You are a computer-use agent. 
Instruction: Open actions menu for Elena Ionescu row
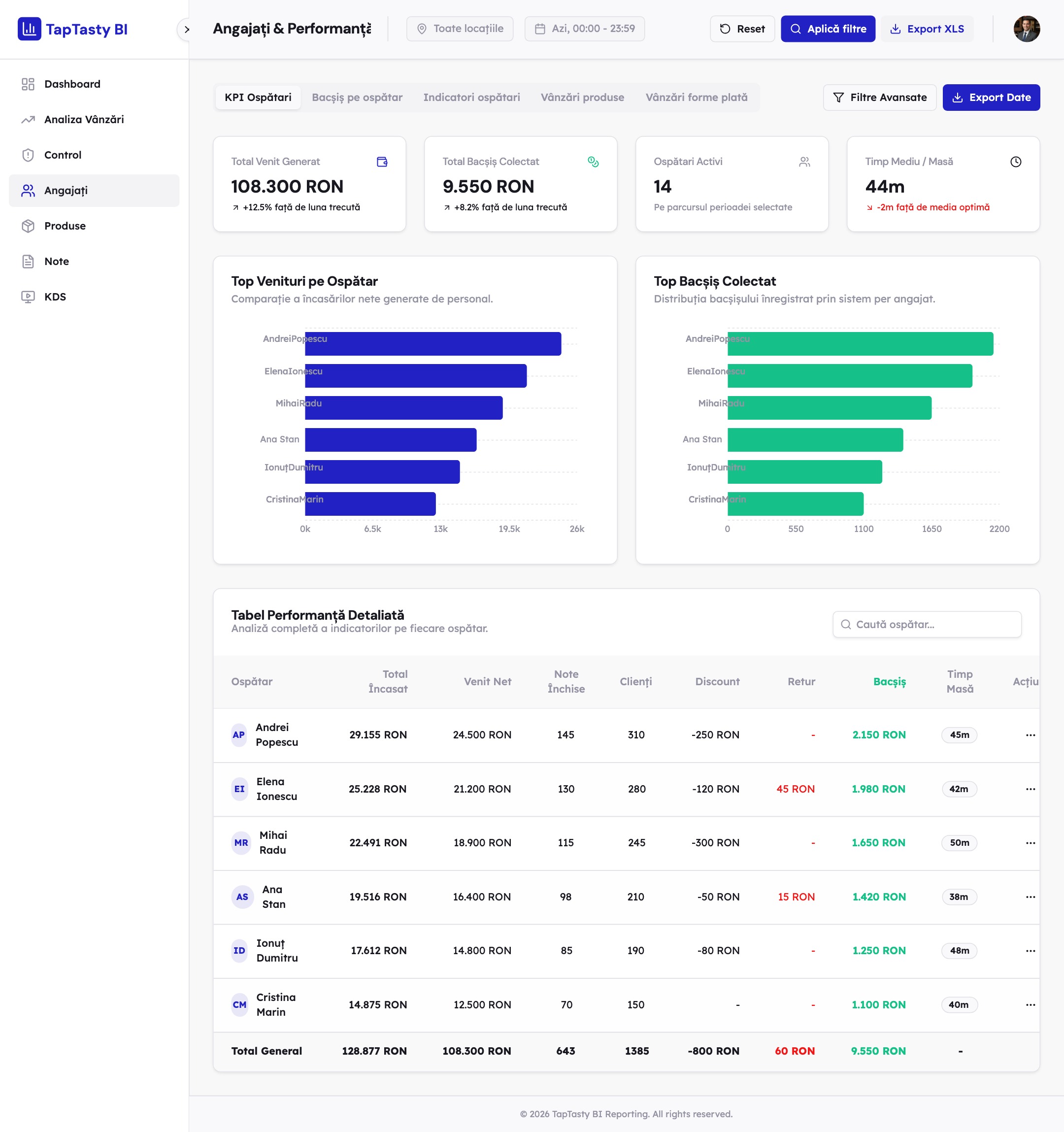click(1030, 789)
